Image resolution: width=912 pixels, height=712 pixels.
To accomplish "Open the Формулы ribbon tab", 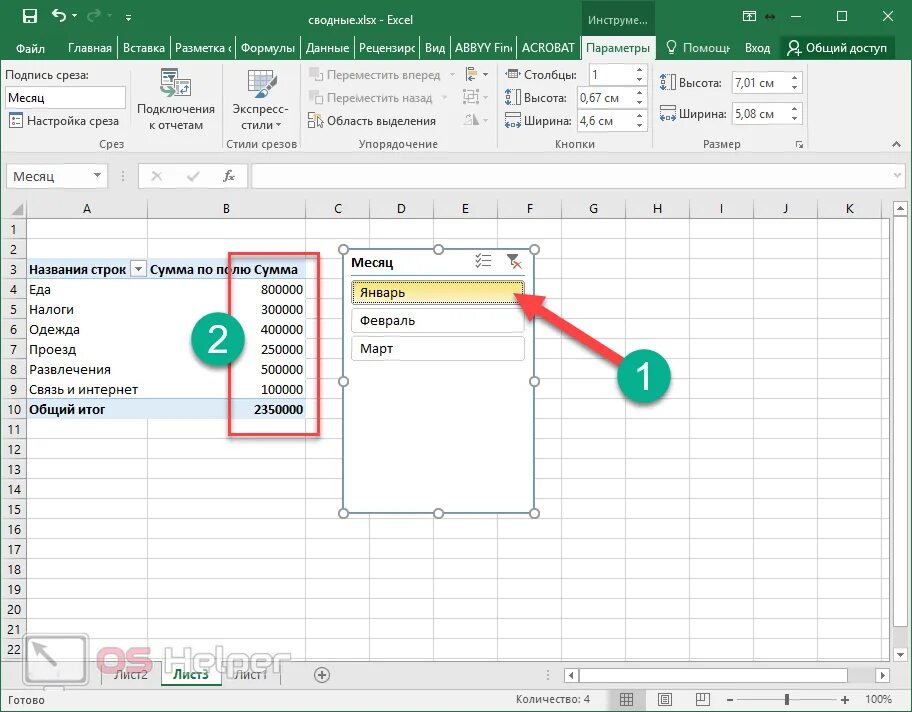I will pyautogui.click(x=268, y=48).
